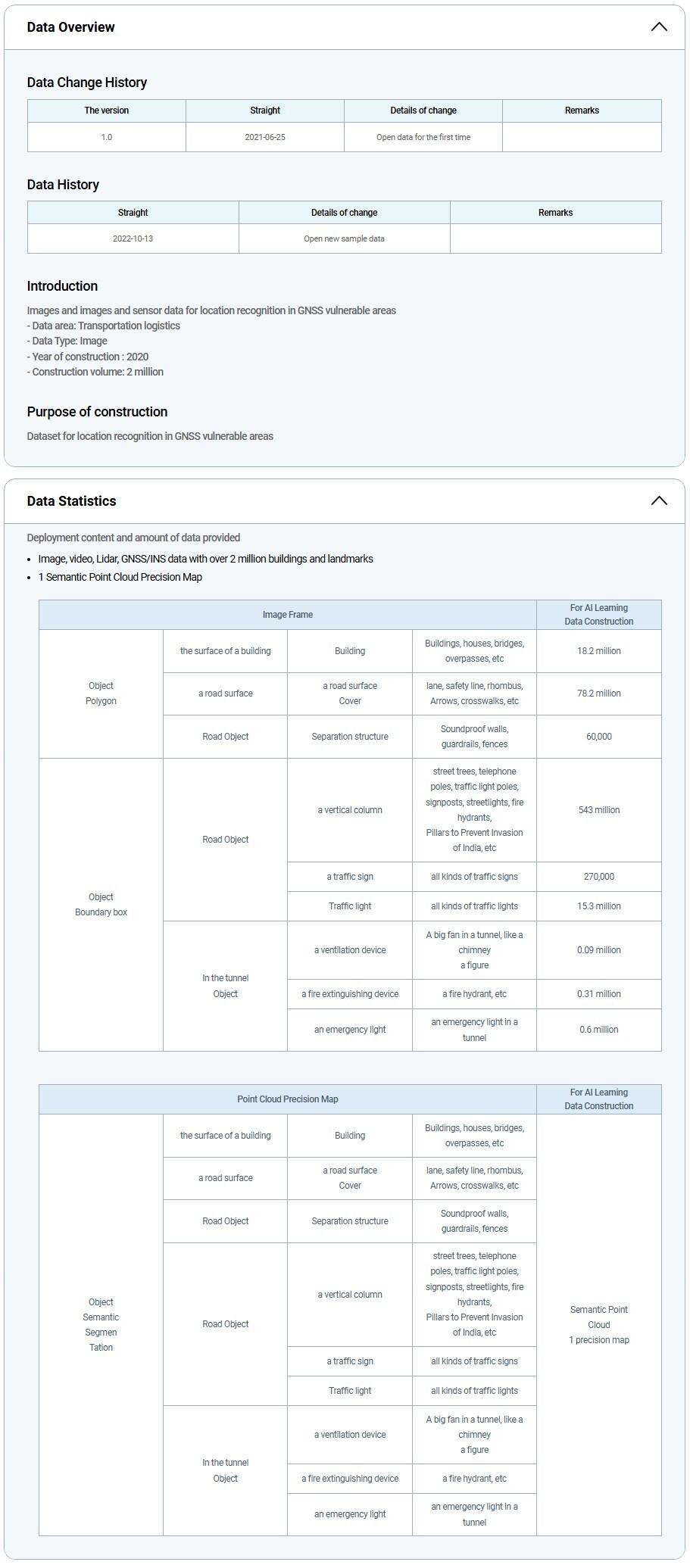
Task: Select "The version" column header
Action: point(107,111)
